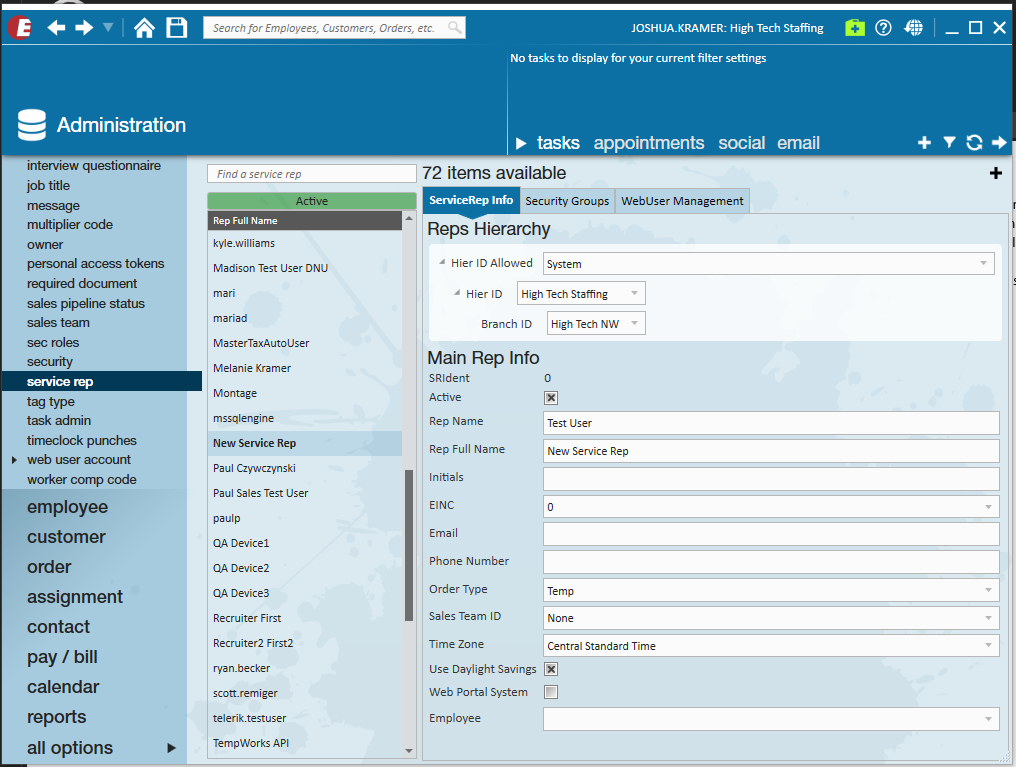Save changes with the floppy disk icon
1016x767 pixels.
click(176, 28)
